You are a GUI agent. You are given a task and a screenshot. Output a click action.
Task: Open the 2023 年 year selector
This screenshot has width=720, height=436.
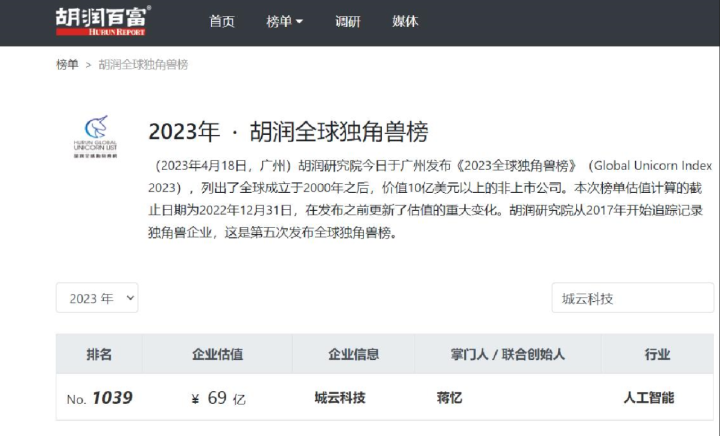point(97,298)
